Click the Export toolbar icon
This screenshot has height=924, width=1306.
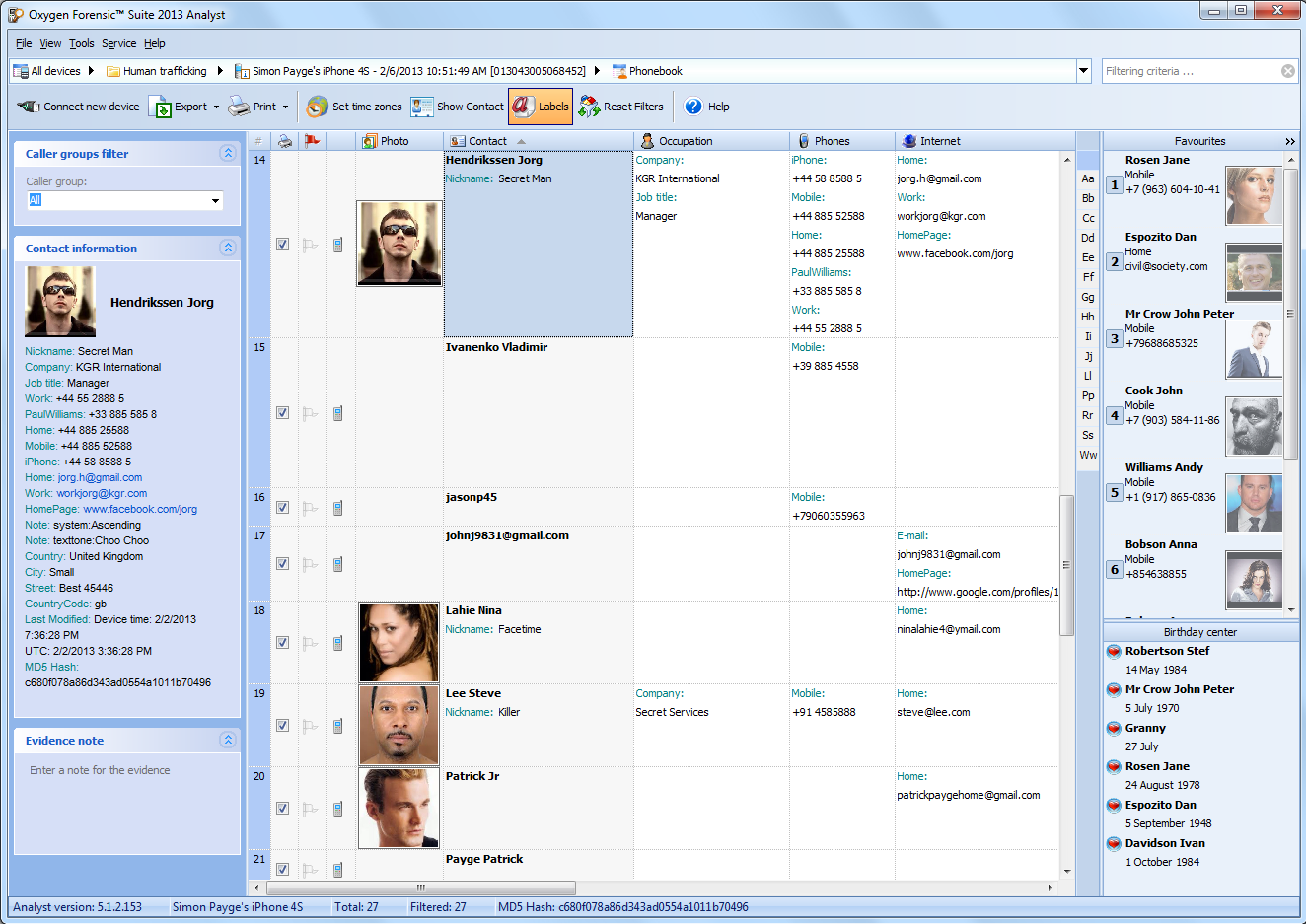tap(160, 107)
